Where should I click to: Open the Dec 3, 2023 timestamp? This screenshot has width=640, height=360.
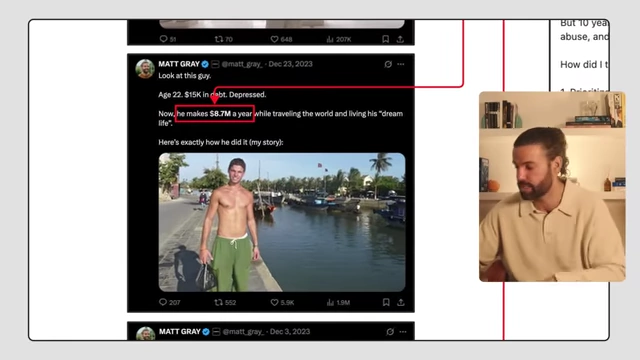[x=290, y=331]
